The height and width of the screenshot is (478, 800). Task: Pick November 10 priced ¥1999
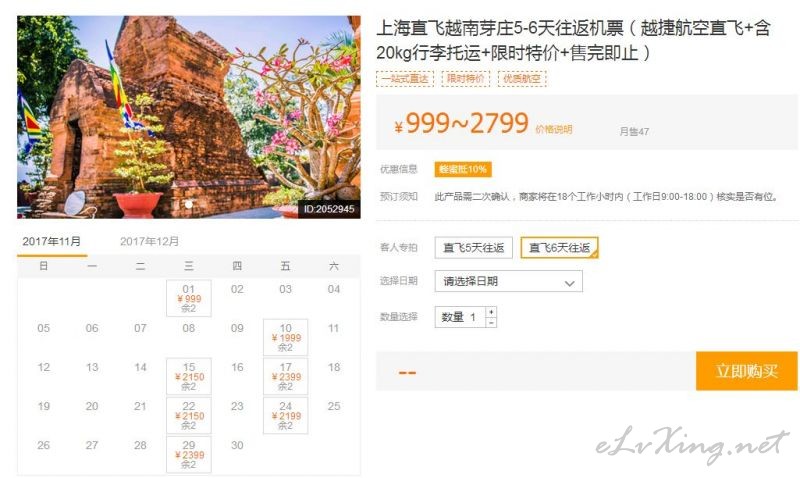(286, 337)
